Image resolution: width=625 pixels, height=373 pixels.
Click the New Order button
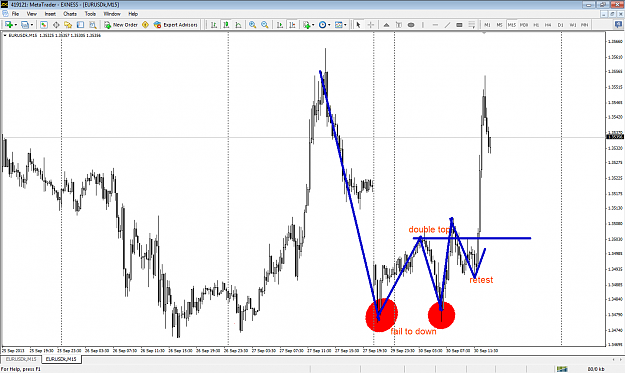tap(121, 25)
